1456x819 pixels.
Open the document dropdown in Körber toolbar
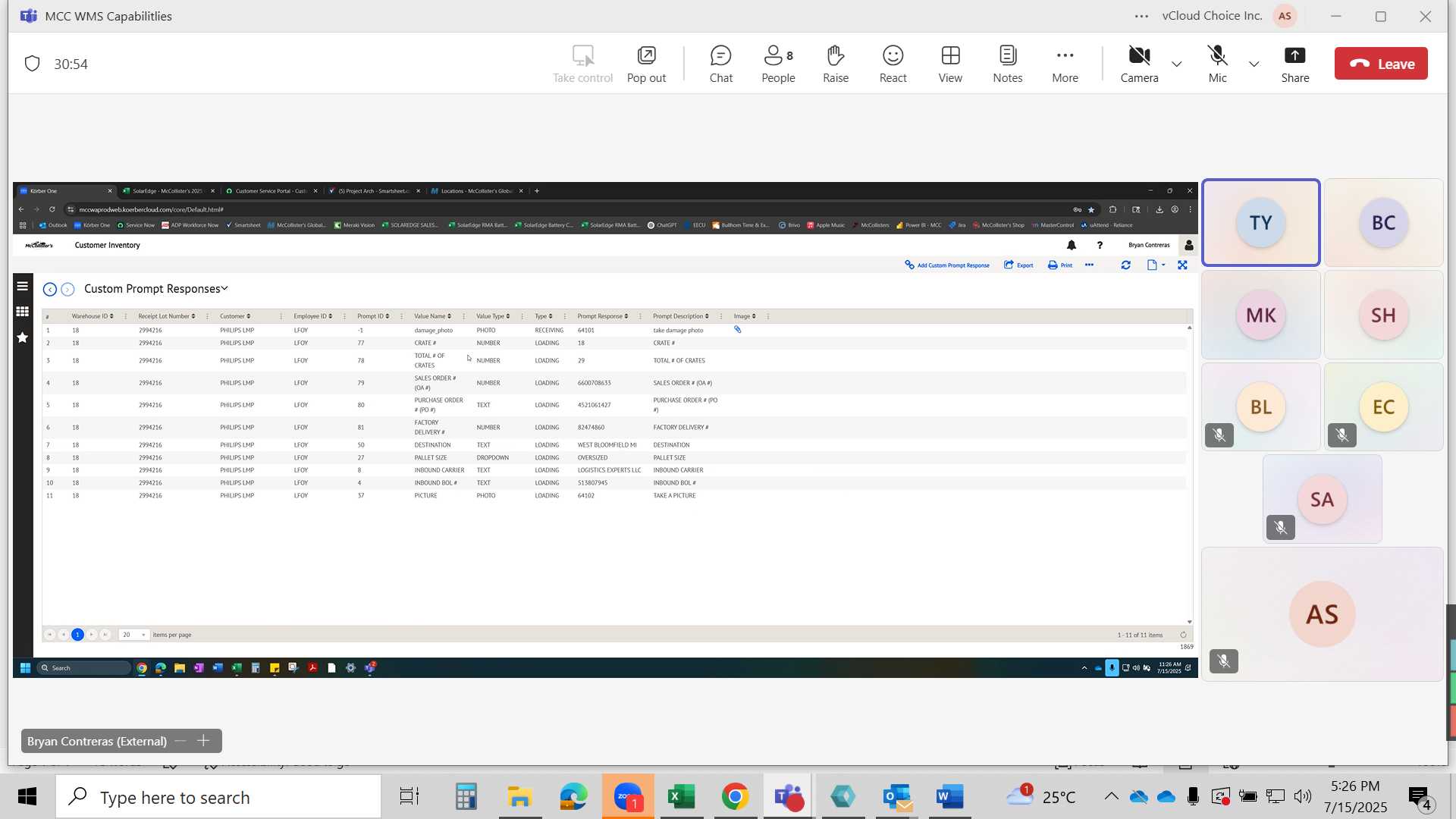1156,265
